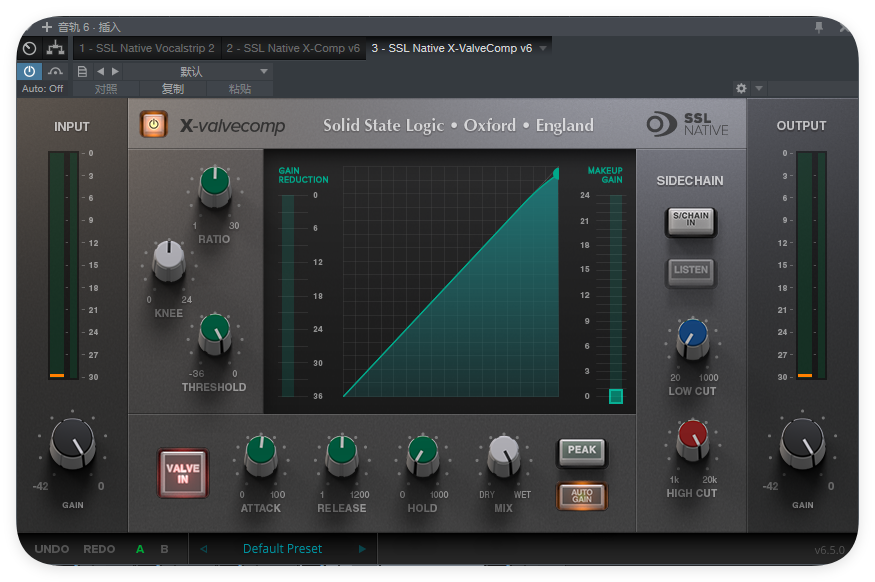Click the dry/wet MIX knob
Viewport: 875px width, 582px height.
click(x=504, y=455)
